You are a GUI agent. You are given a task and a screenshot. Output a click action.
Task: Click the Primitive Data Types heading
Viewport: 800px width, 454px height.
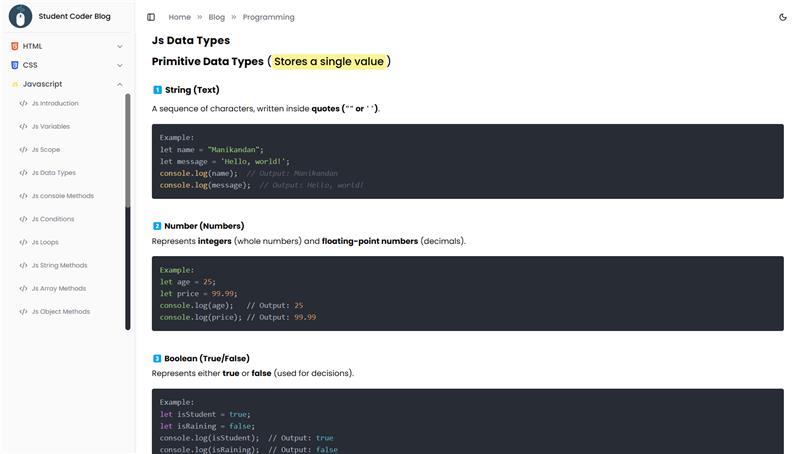208,61
